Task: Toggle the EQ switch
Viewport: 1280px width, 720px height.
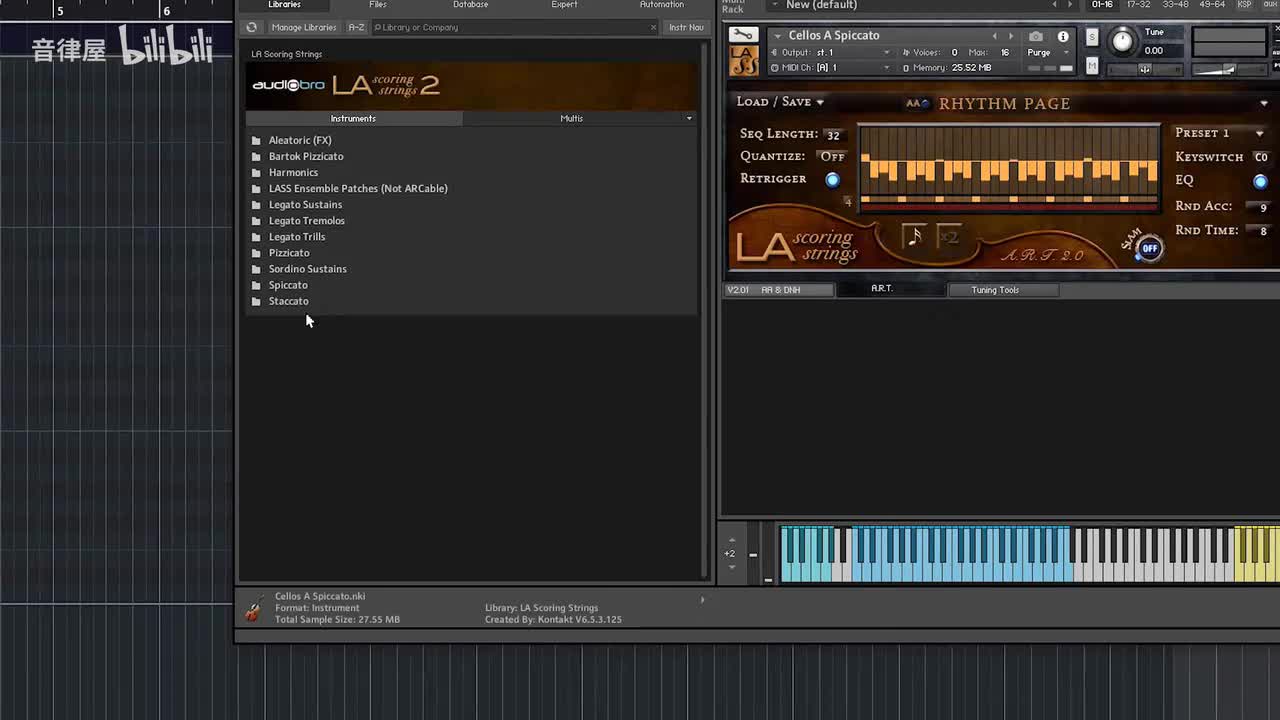Action: tap(1260, 181)
